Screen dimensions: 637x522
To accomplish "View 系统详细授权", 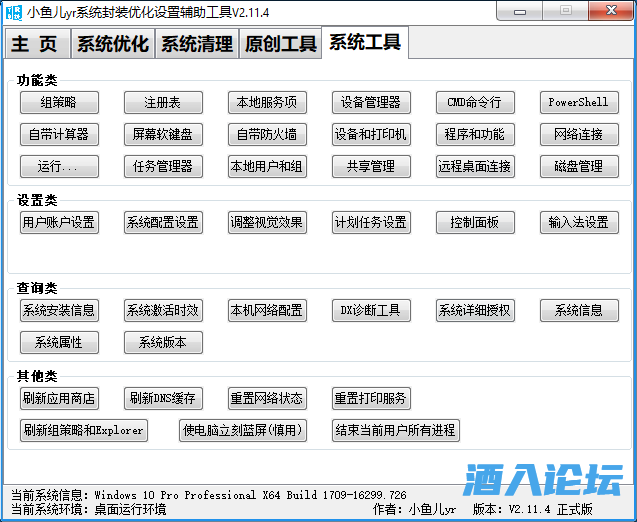I will click(475, 311).
